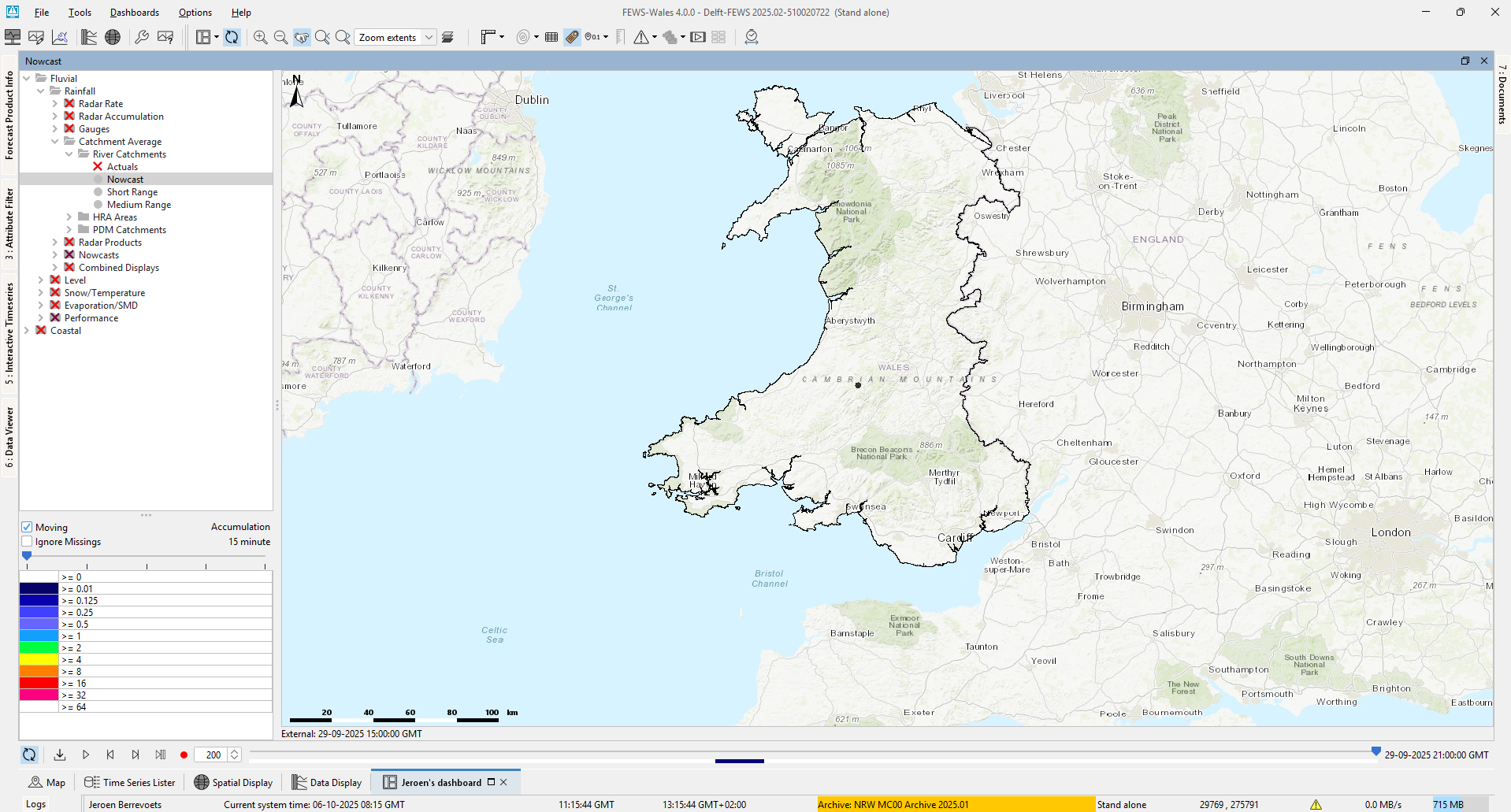The height and width of the screenshot is (812, 1511).
Task: Click the globe spatial display toolbar icon
Action: tap(113, 37)
